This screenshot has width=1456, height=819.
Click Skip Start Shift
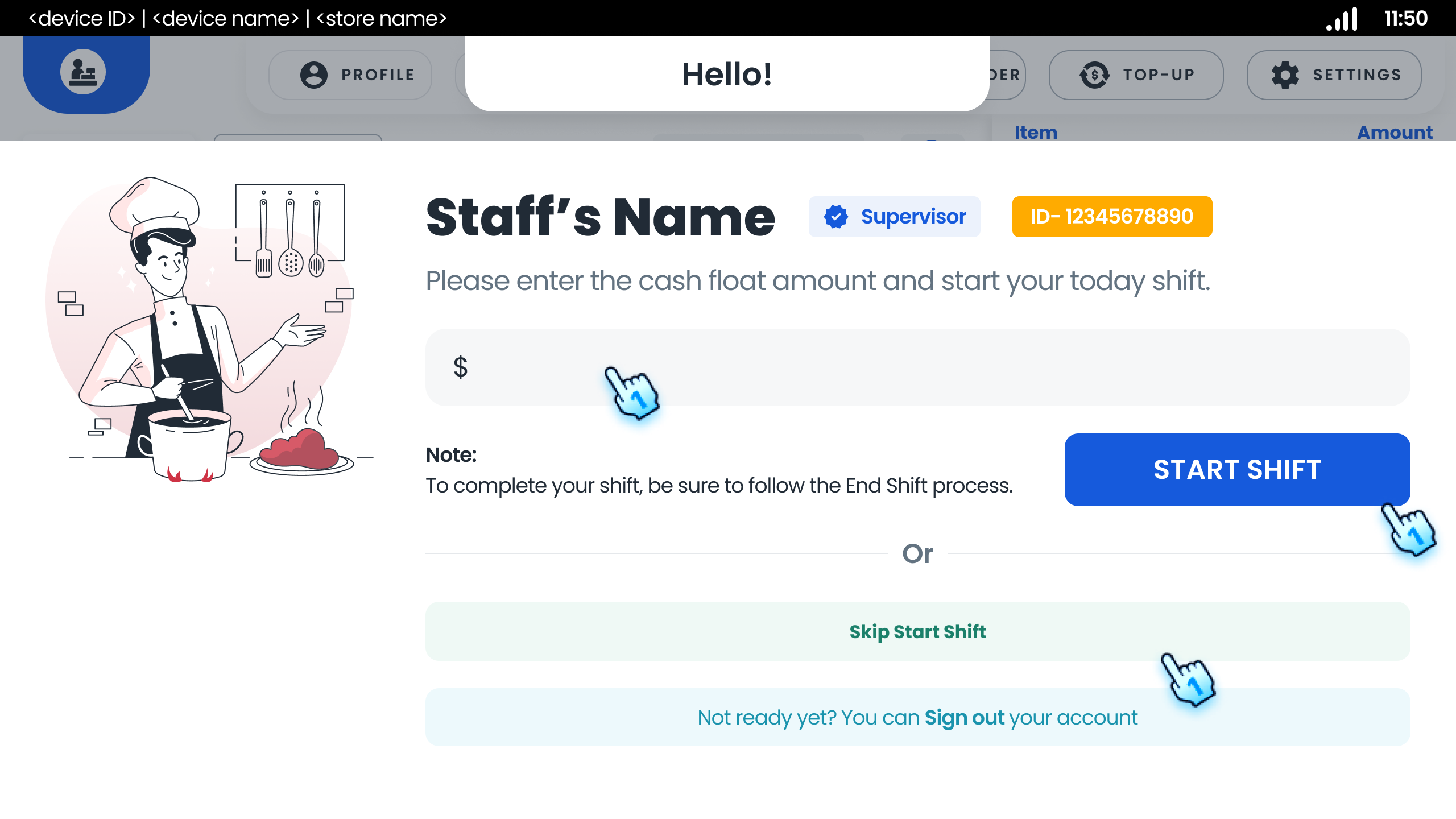917,631
